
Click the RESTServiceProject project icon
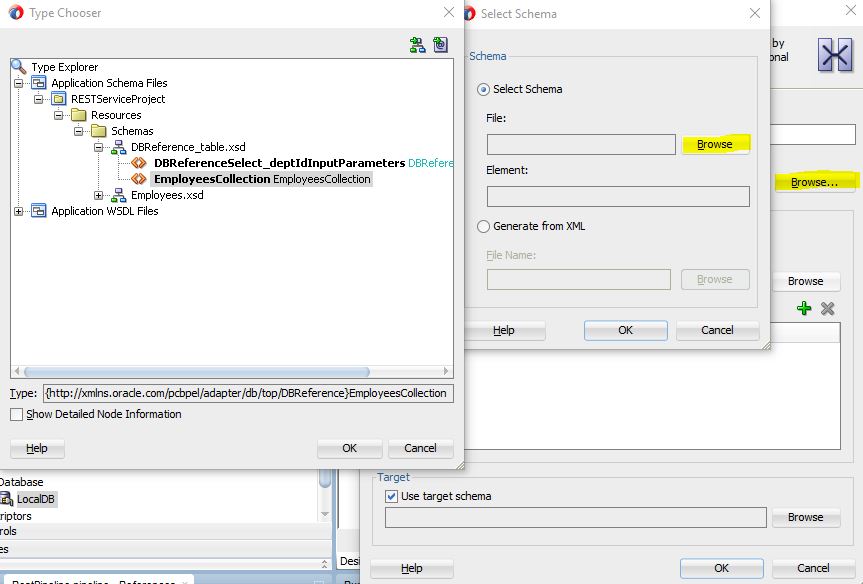[x=58, y=99]
